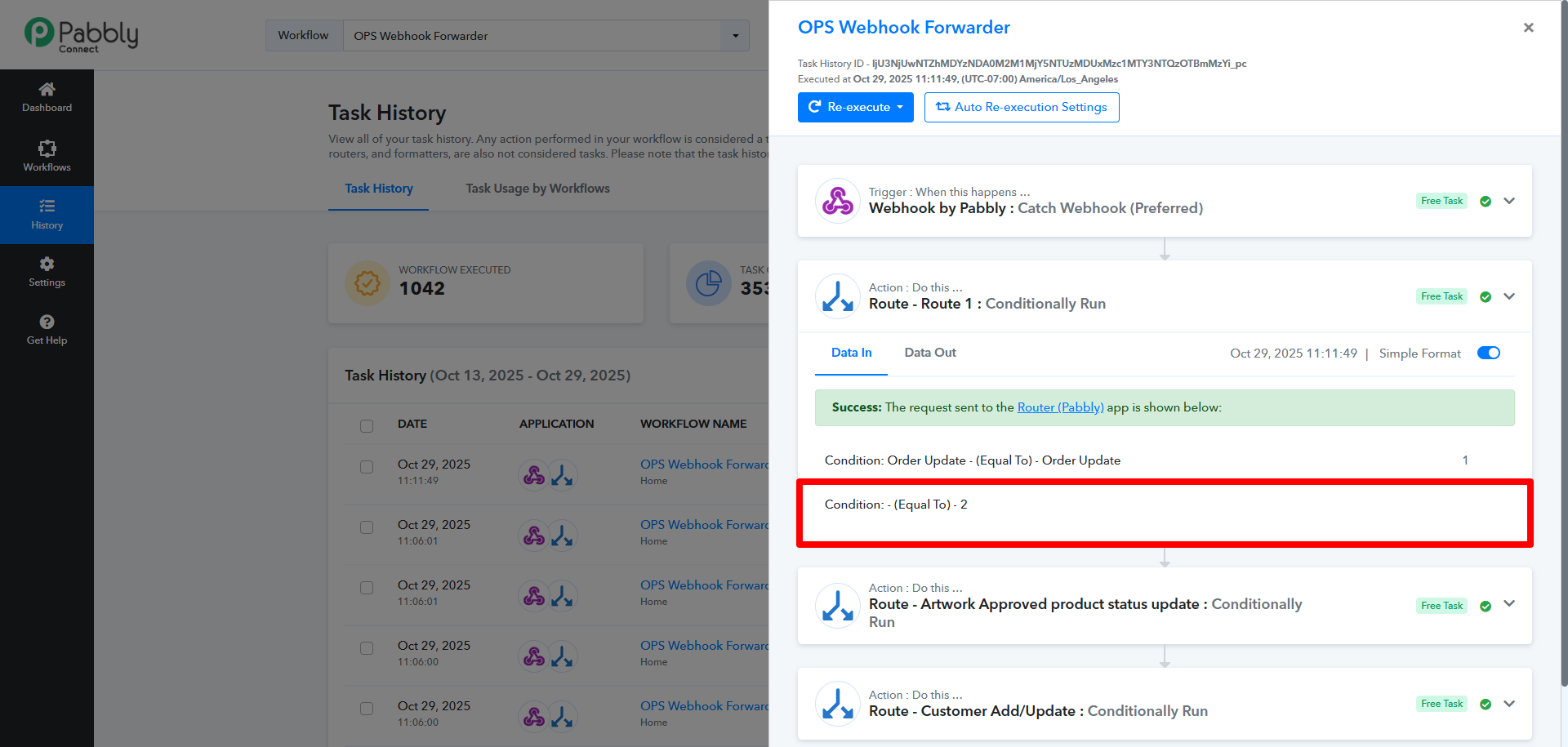Open Get Help in the sidebar
Screen dimensions: 1568x747
pyautogui.click(x=47, y=330)
